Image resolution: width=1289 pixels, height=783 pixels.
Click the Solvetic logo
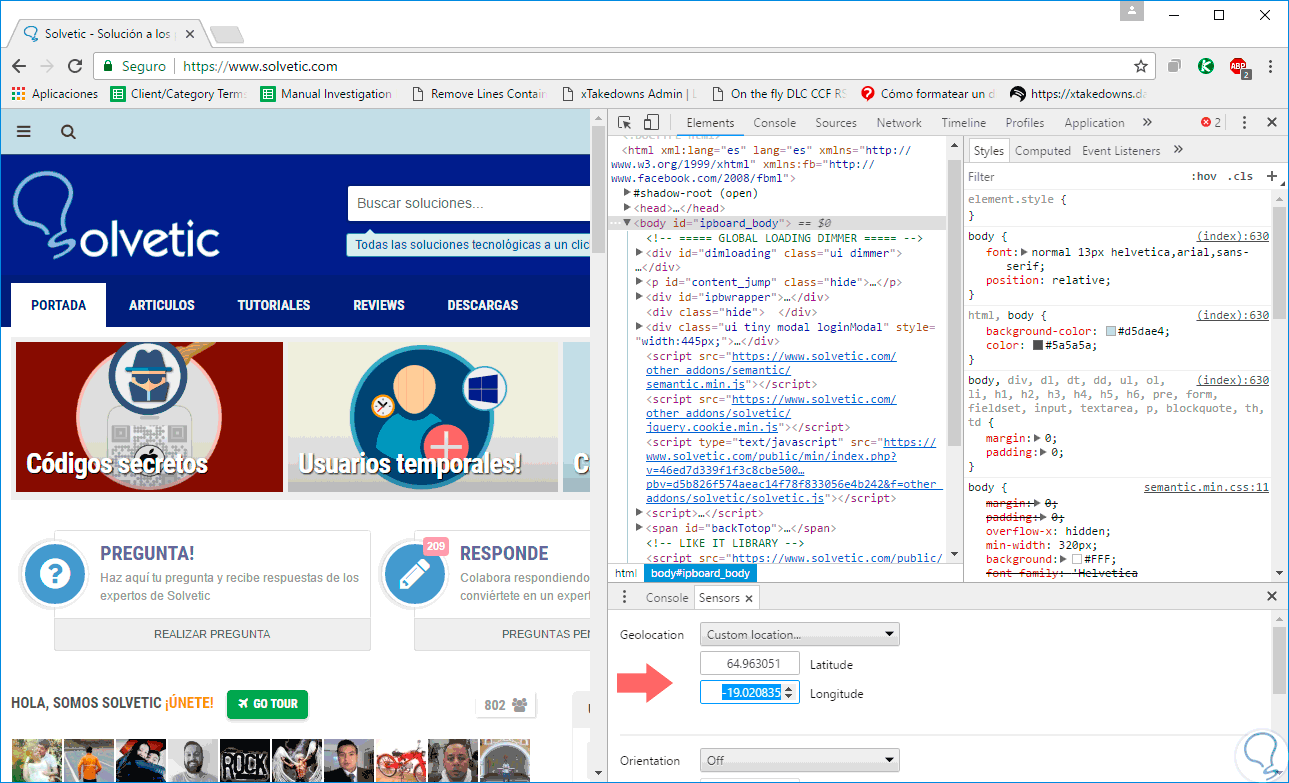coord(116,215)
